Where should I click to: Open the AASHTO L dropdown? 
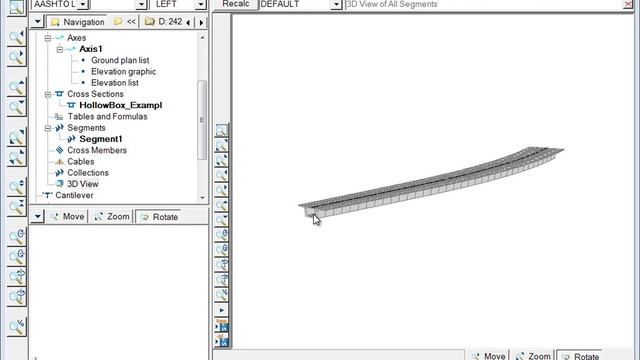click(83, 4)
